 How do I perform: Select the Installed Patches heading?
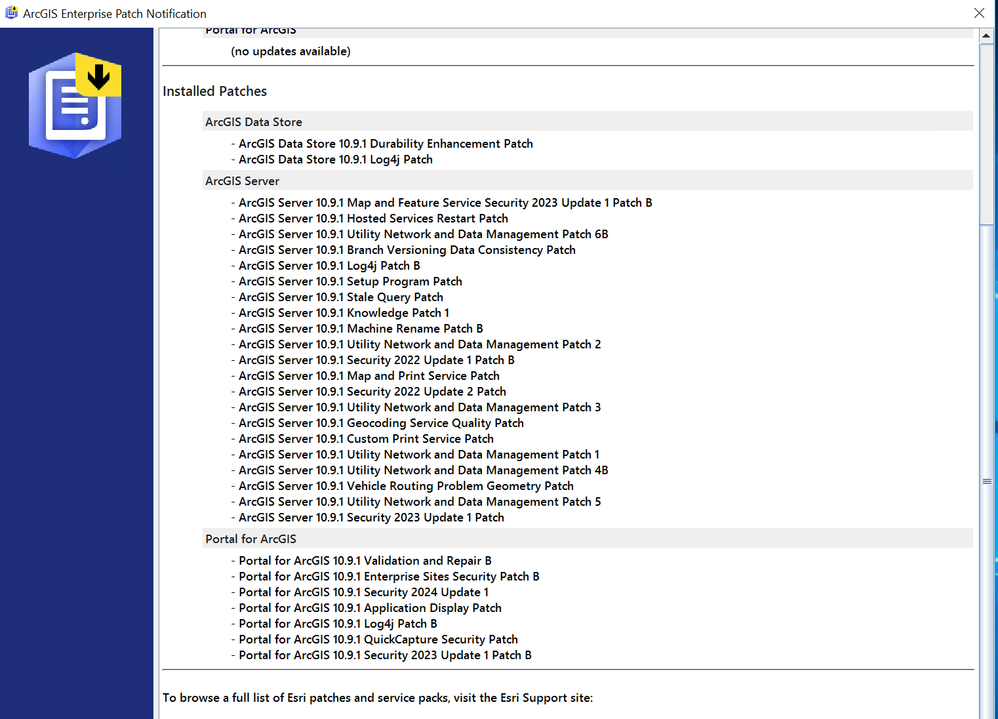tap(214, 92)
